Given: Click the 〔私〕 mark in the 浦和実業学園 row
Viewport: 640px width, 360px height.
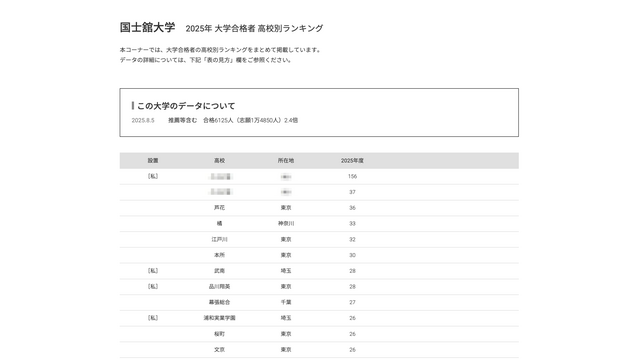Looking at the screenshot, I should (x=153, y=318).
